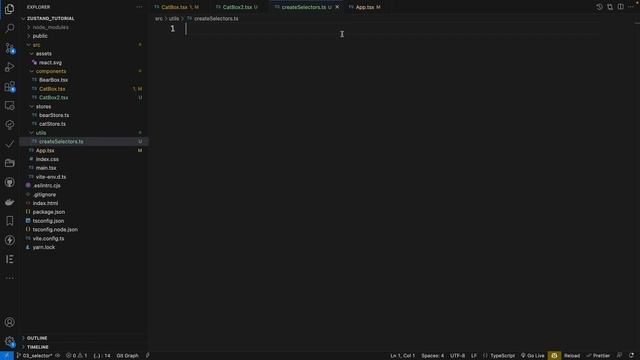The width and height of the screenshot is (640, 360).
Task: Place cursor on editor line 1
Action: point(392,29)
